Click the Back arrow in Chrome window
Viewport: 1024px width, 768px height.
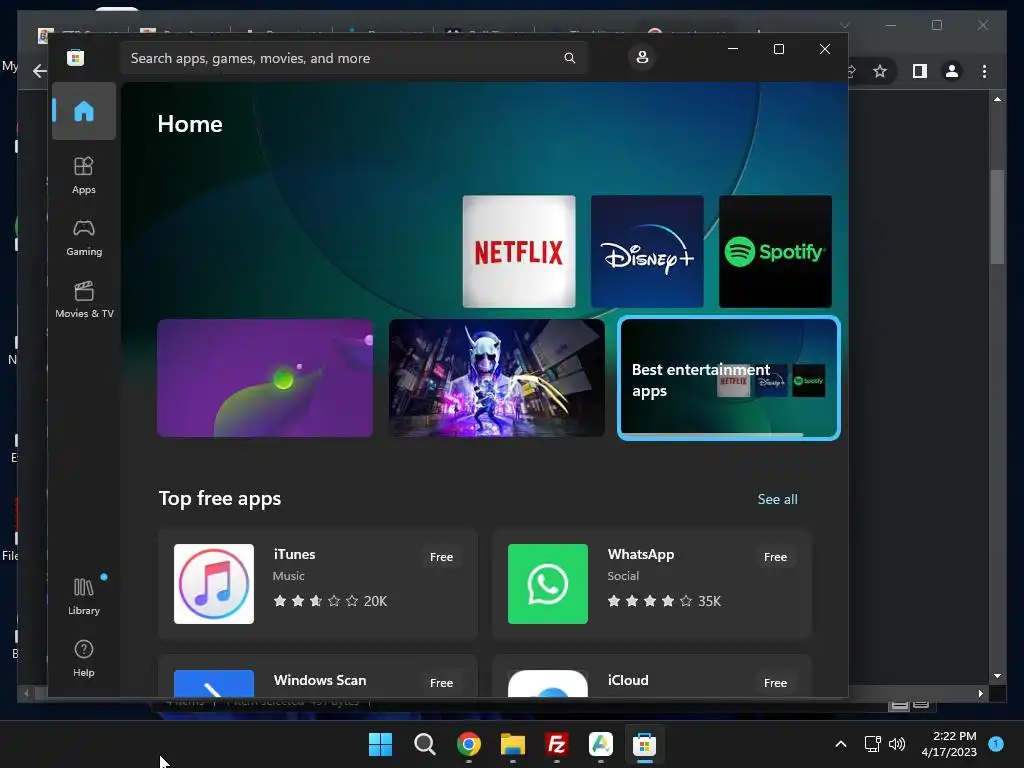coord(40,71)
